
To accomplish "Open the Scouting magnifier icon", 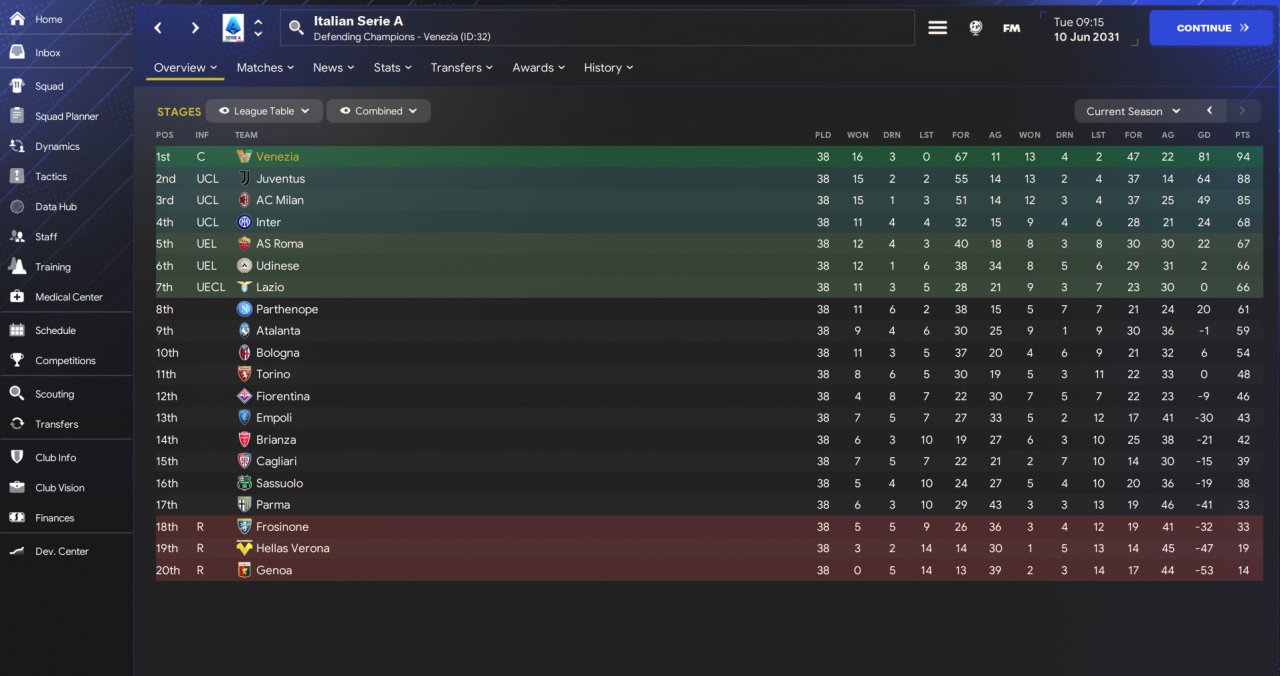I will tap(17, 393).
